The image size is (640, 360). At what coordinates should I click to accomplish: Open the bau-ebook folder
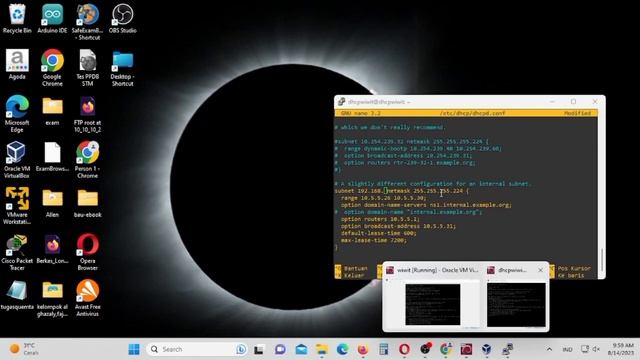point(87,203)
